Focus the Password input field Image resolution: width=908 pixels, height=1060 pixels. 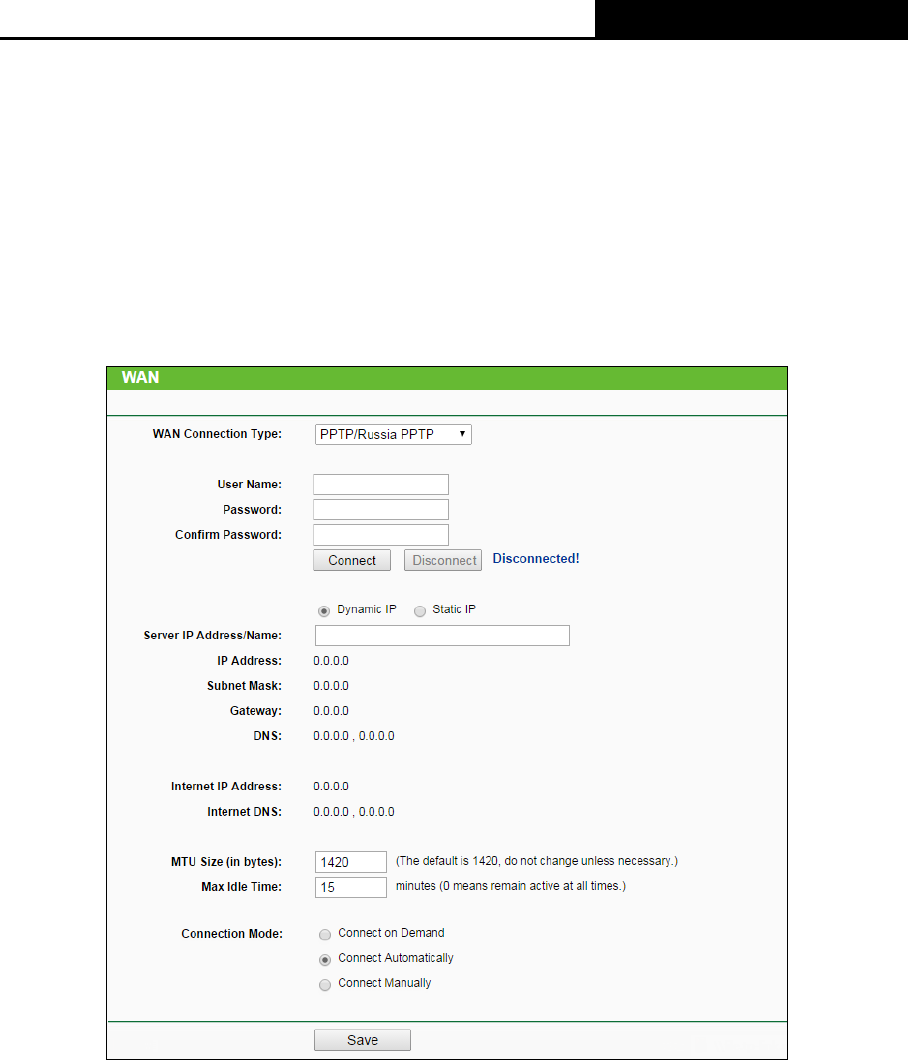(x=381, y=509)
